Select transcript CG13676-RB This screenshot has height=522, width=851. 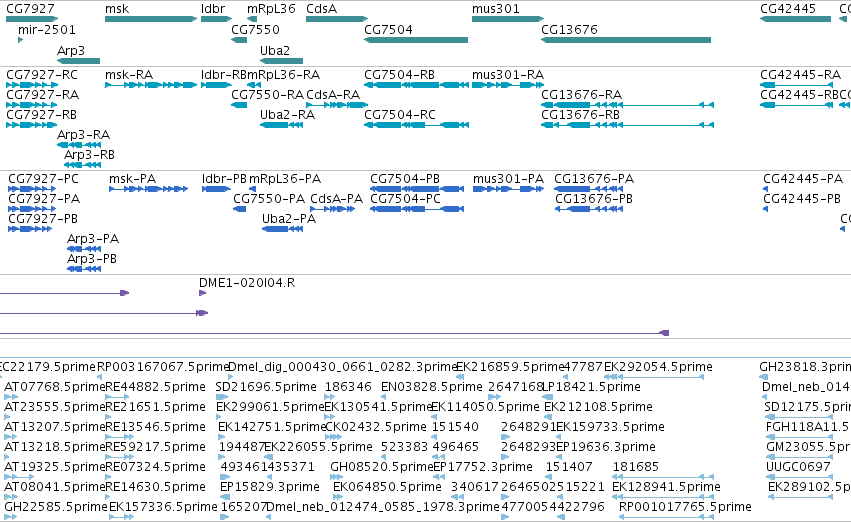coord(580,115)
